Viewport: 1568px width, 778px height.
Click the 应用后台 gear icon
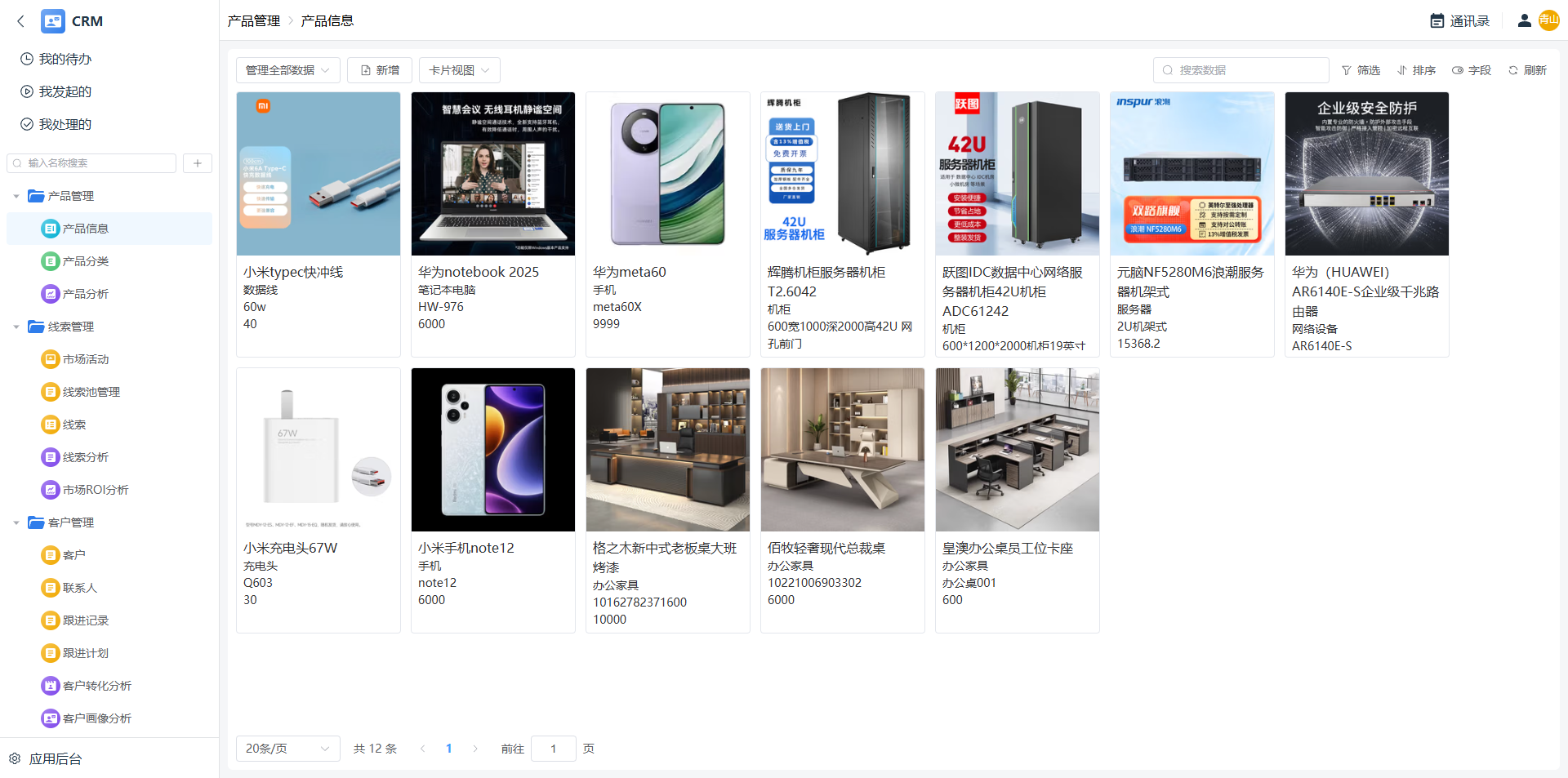coord(15,758)
